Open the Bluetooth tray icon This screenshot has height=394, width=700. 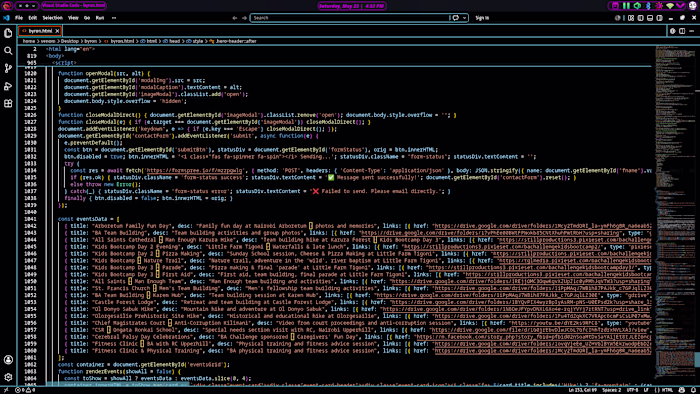tap(648, 6)
